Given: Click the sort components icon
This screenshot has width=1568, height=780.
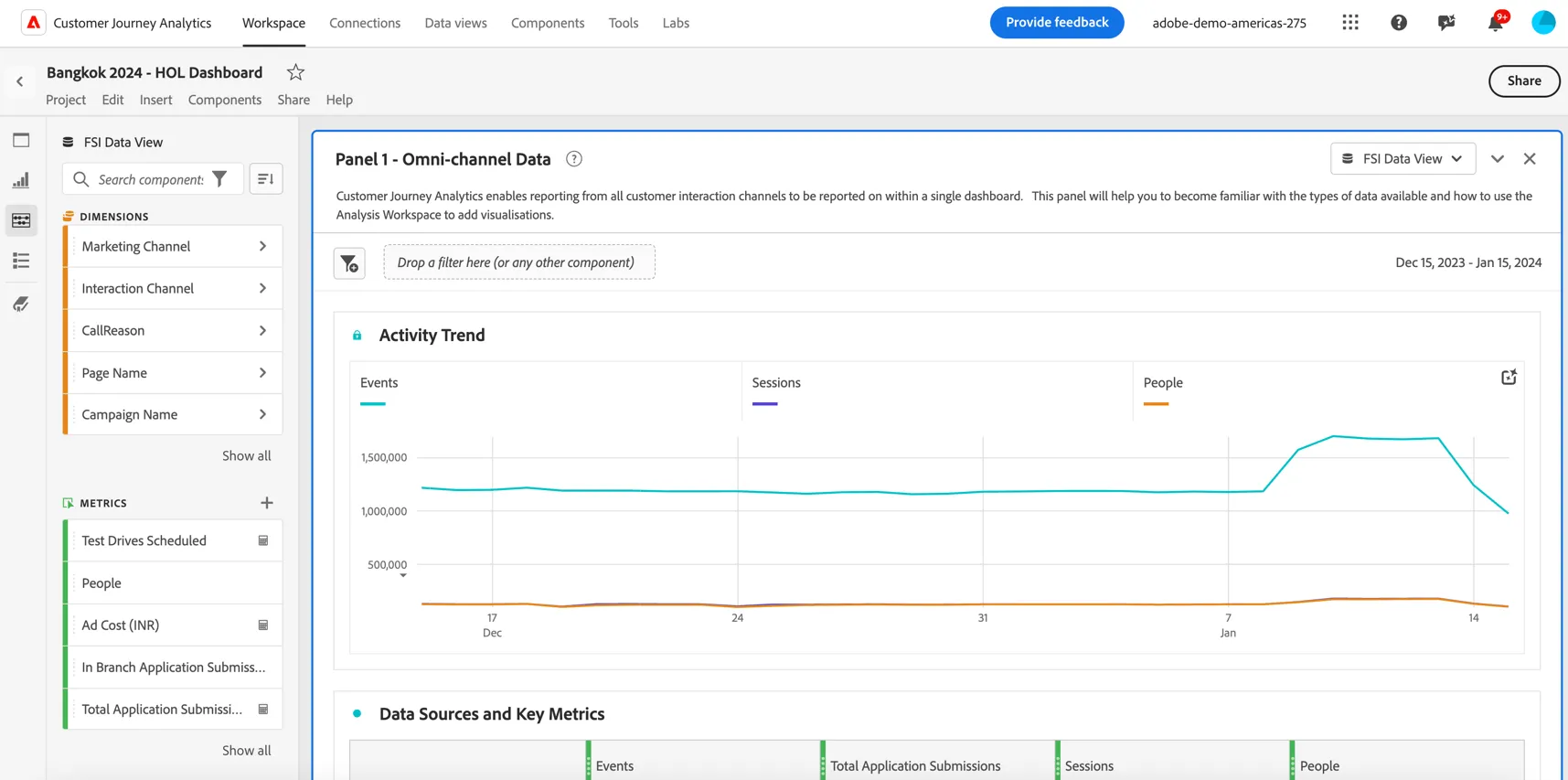Looking at the screenshot, I should (x=266, y=179).
